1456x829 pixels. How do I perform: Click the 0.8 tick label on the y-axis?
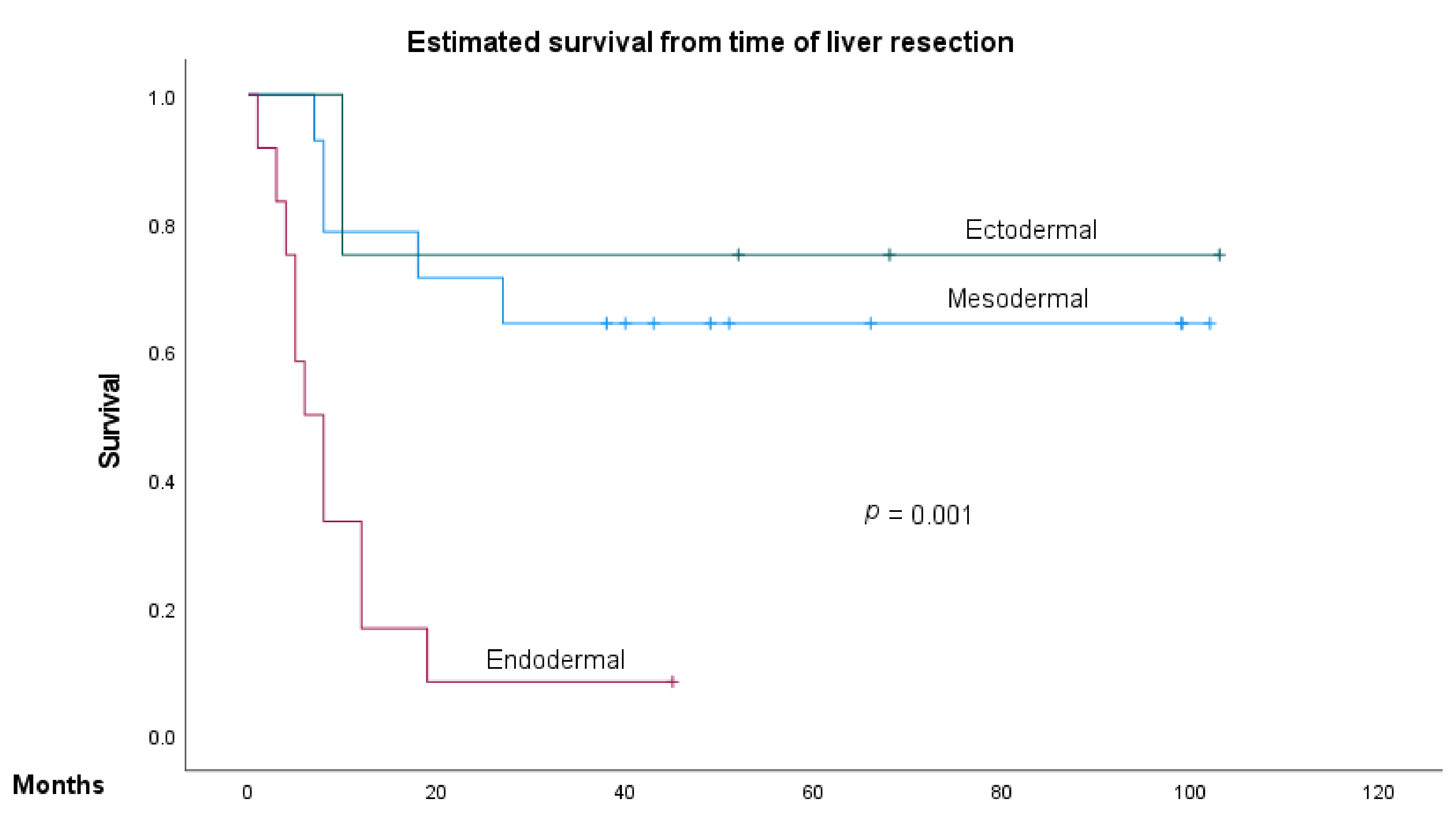click(161, 227)
